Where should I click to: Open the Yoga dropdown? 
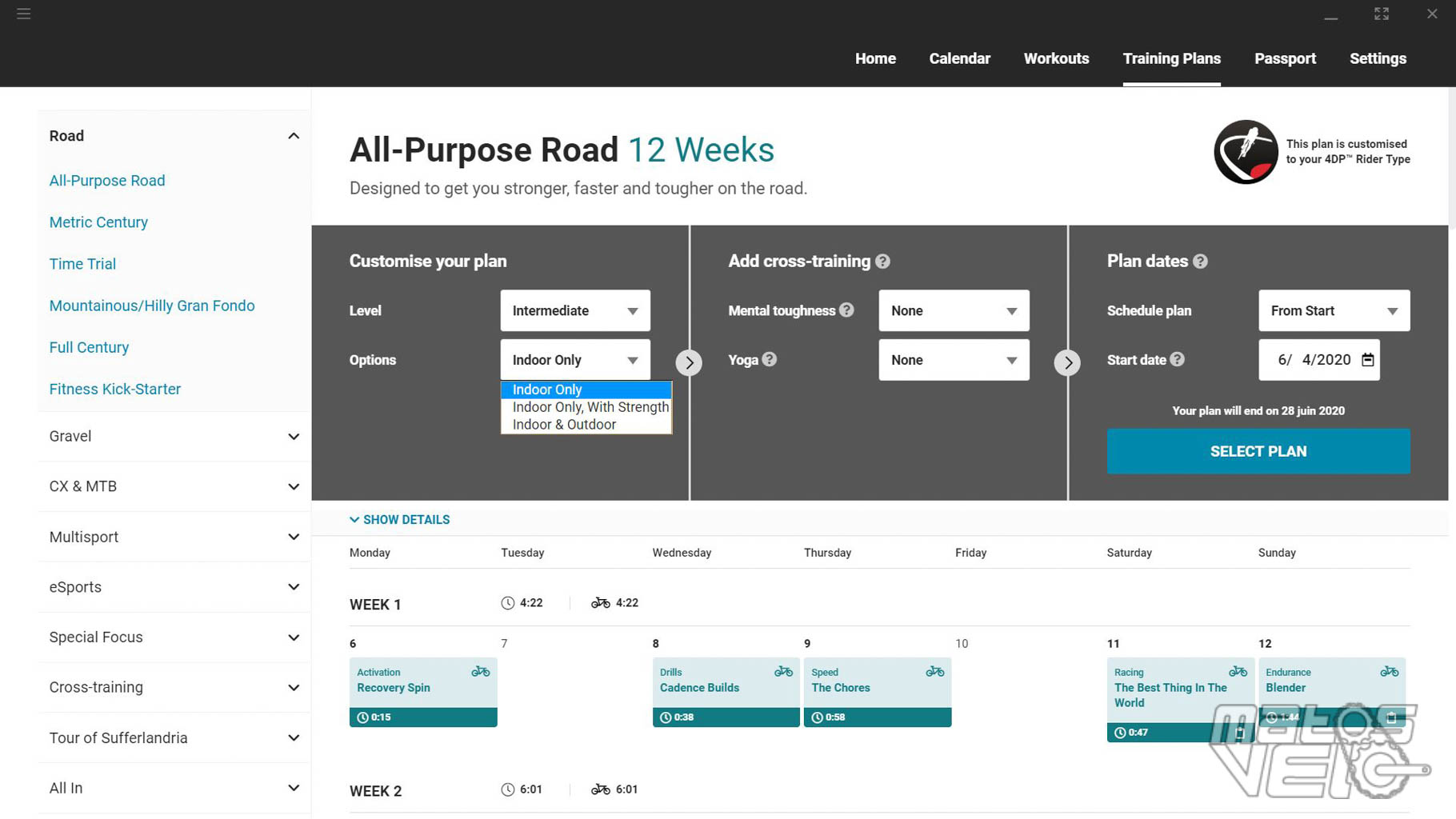[954, 360]
